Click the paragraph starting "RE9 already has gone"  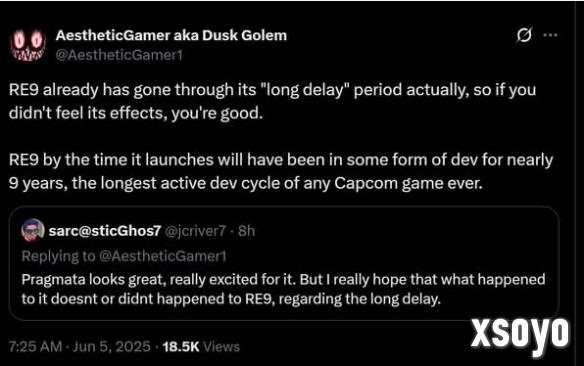coord(272,101)
